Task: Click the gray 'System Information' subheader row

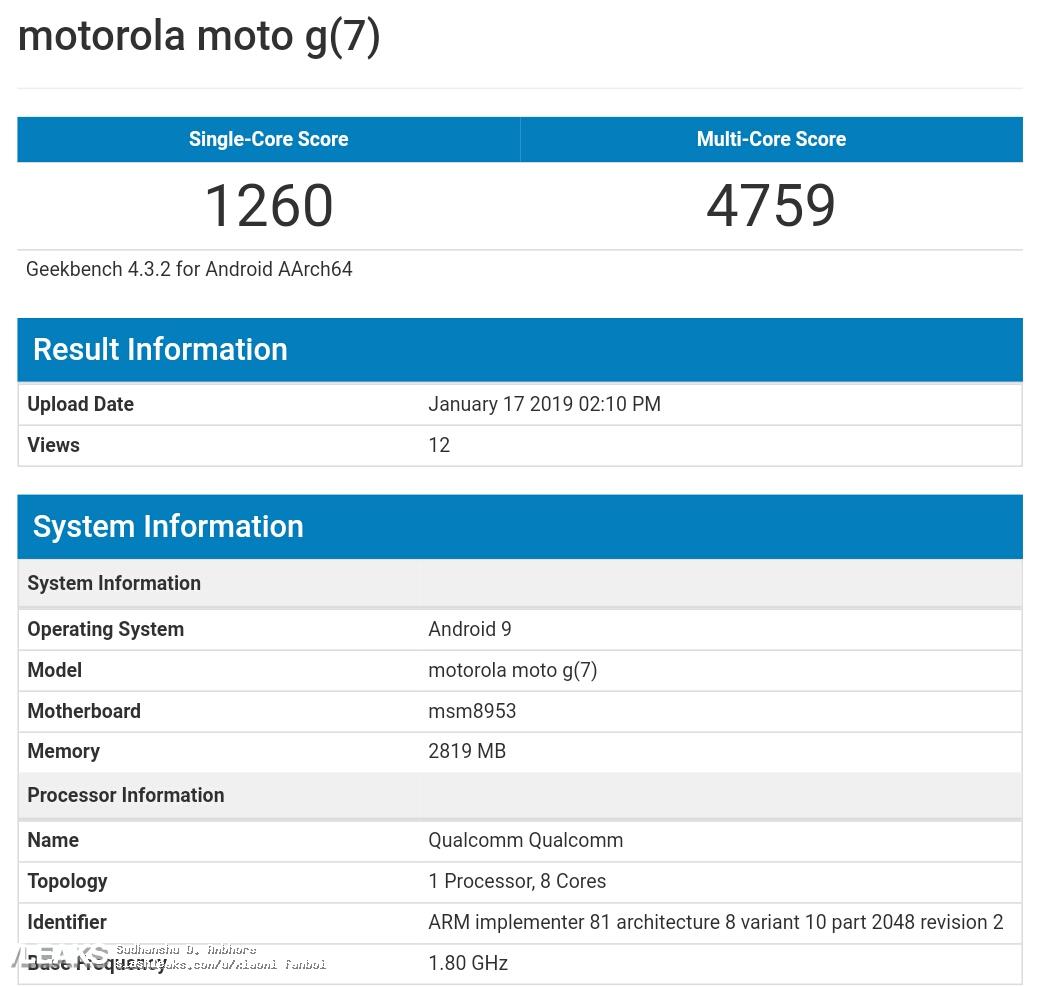Action: 520,584
